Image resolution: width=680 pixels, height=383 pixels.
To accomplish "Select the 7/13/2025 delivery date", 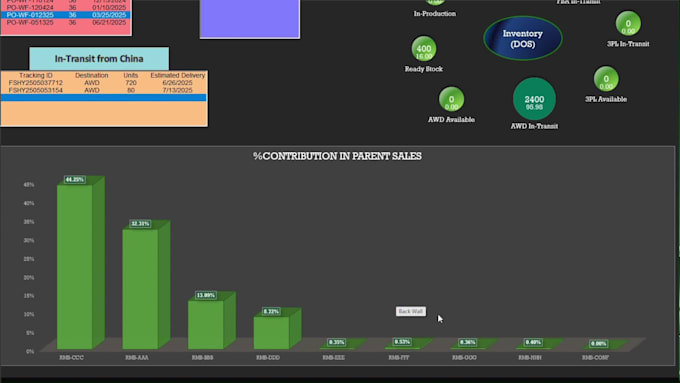I will coord(177,90).
